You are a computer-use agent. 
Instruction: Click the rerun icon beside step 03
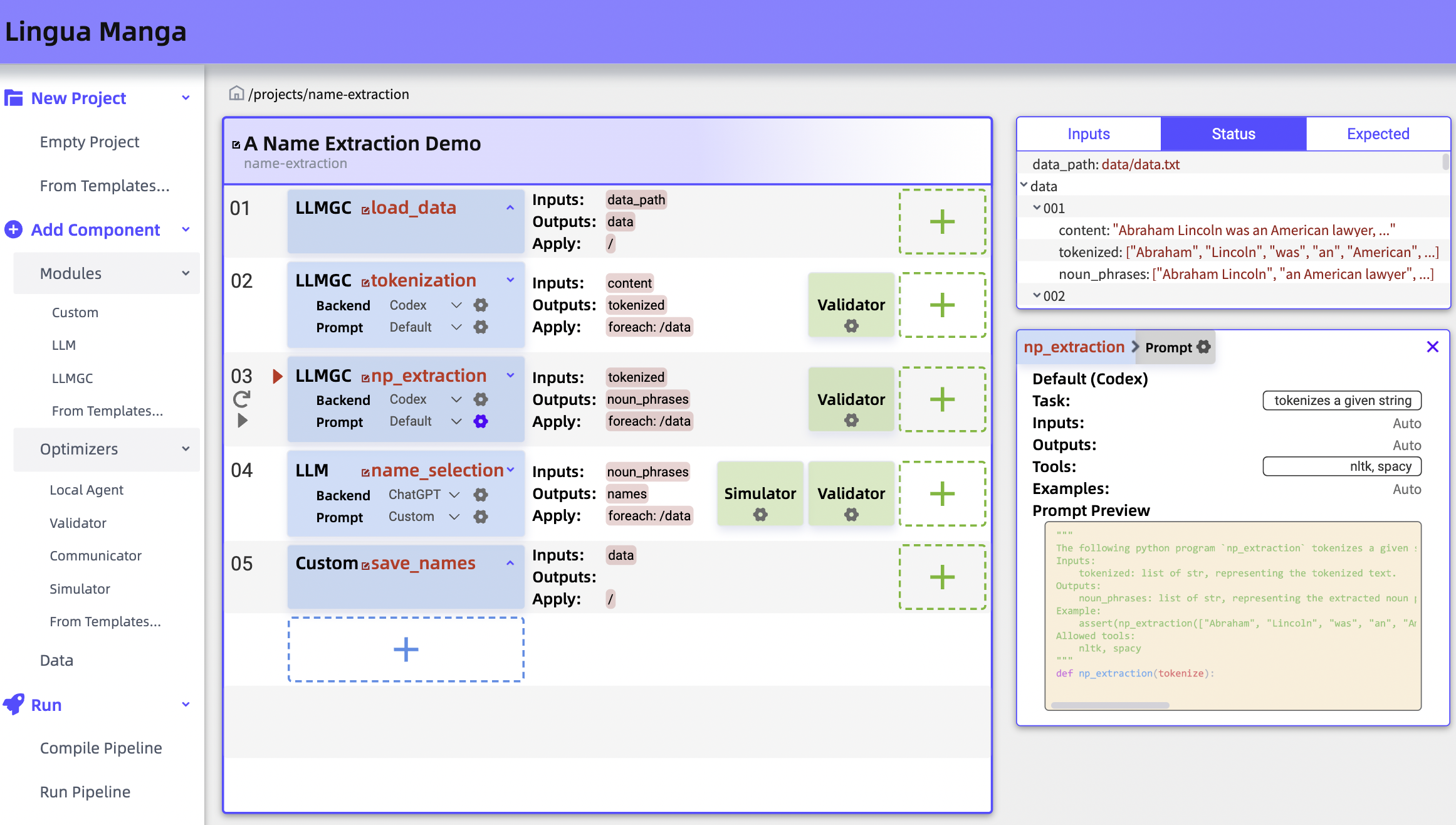point(242,399)
